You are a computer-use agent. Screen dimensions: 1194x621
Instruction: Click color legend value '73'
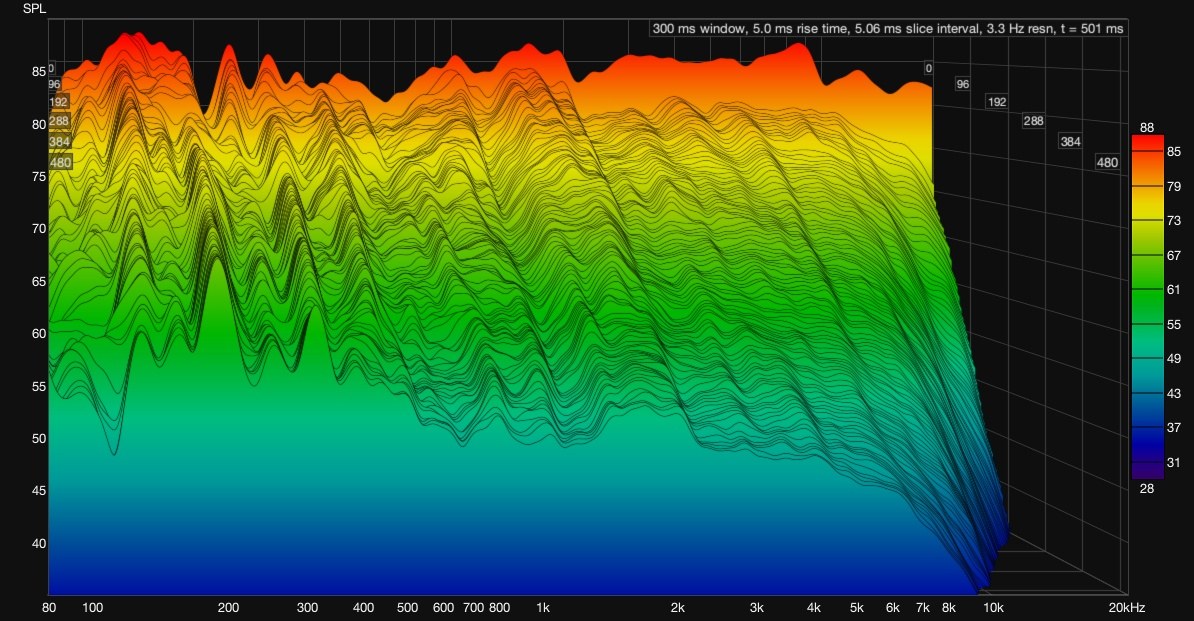1173,221
